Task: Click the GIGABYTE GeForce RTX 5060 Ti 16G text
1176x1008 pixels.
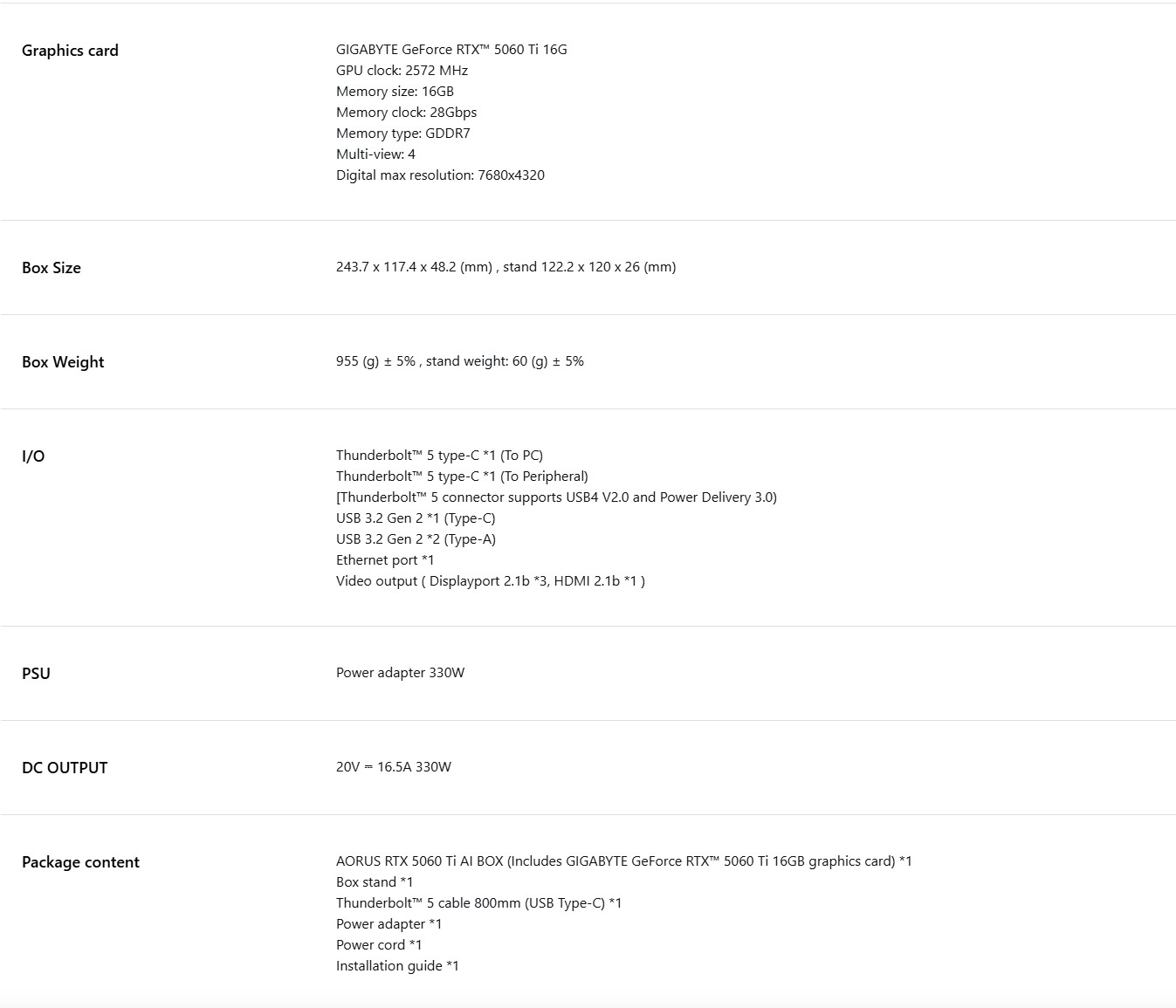Action: [451, 50]
